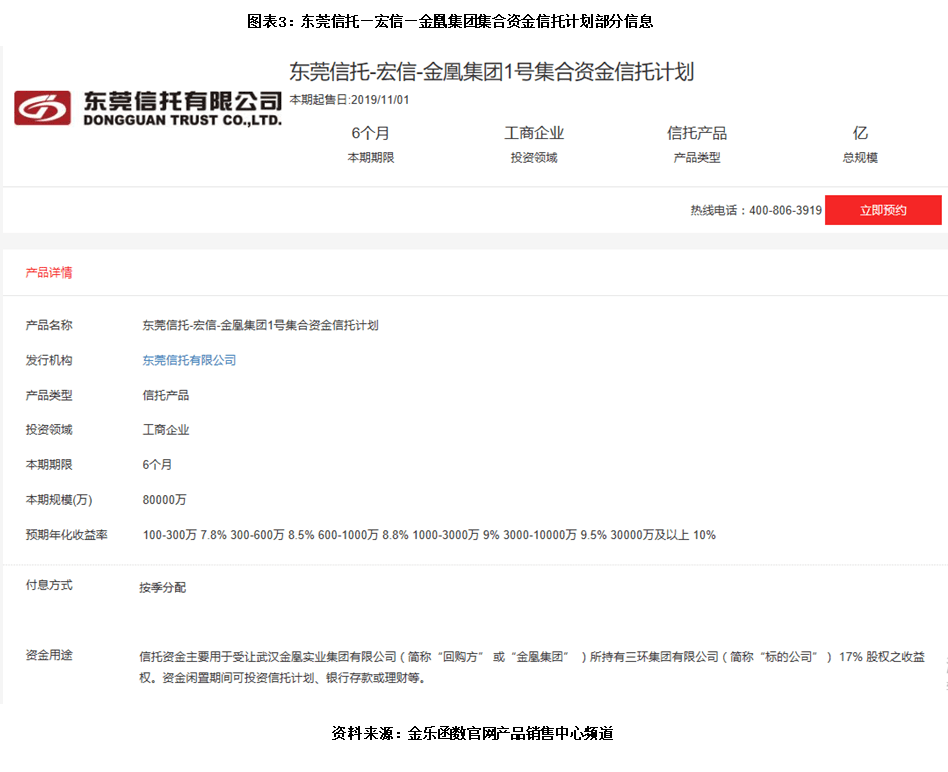Click the hotline number 400-806-3919

[785, 210]
